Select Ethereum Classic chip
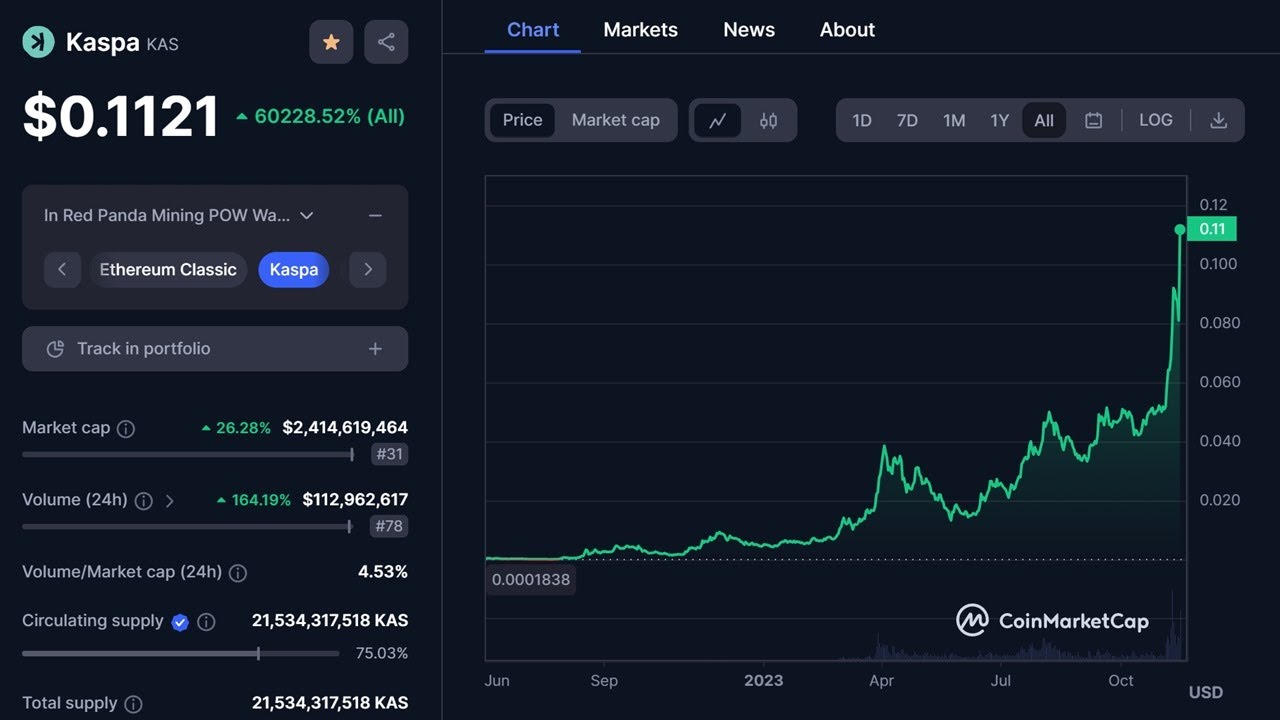The width and height of the screenshot is (1280, 720). [x=168, y=269]
